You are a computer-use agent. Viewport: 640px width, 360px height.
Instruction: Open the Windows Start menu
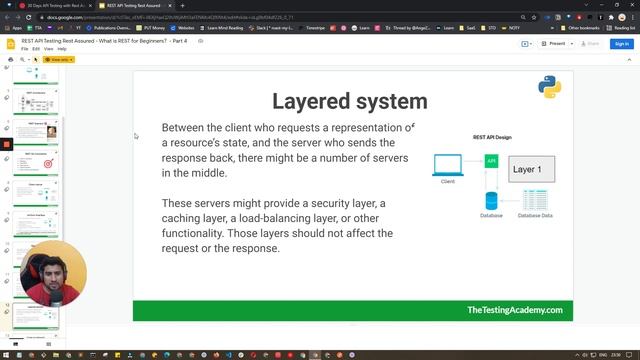[6, 355]
